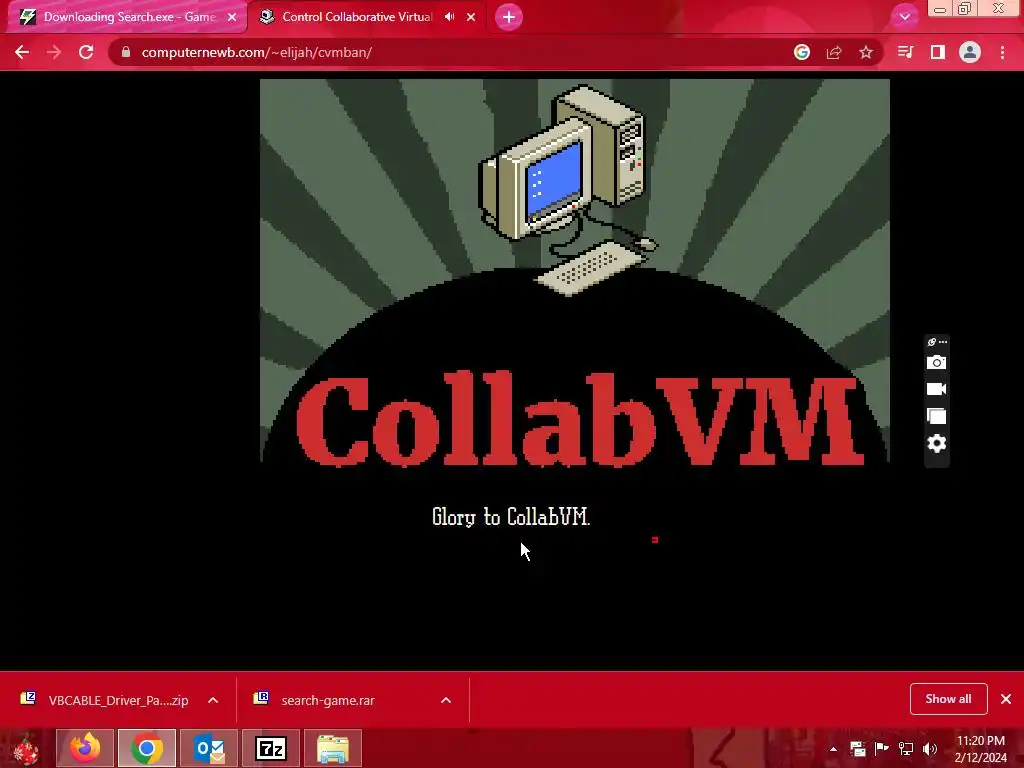Mute audio on the Collaborative Virtual tab

[x=449, y=17]
